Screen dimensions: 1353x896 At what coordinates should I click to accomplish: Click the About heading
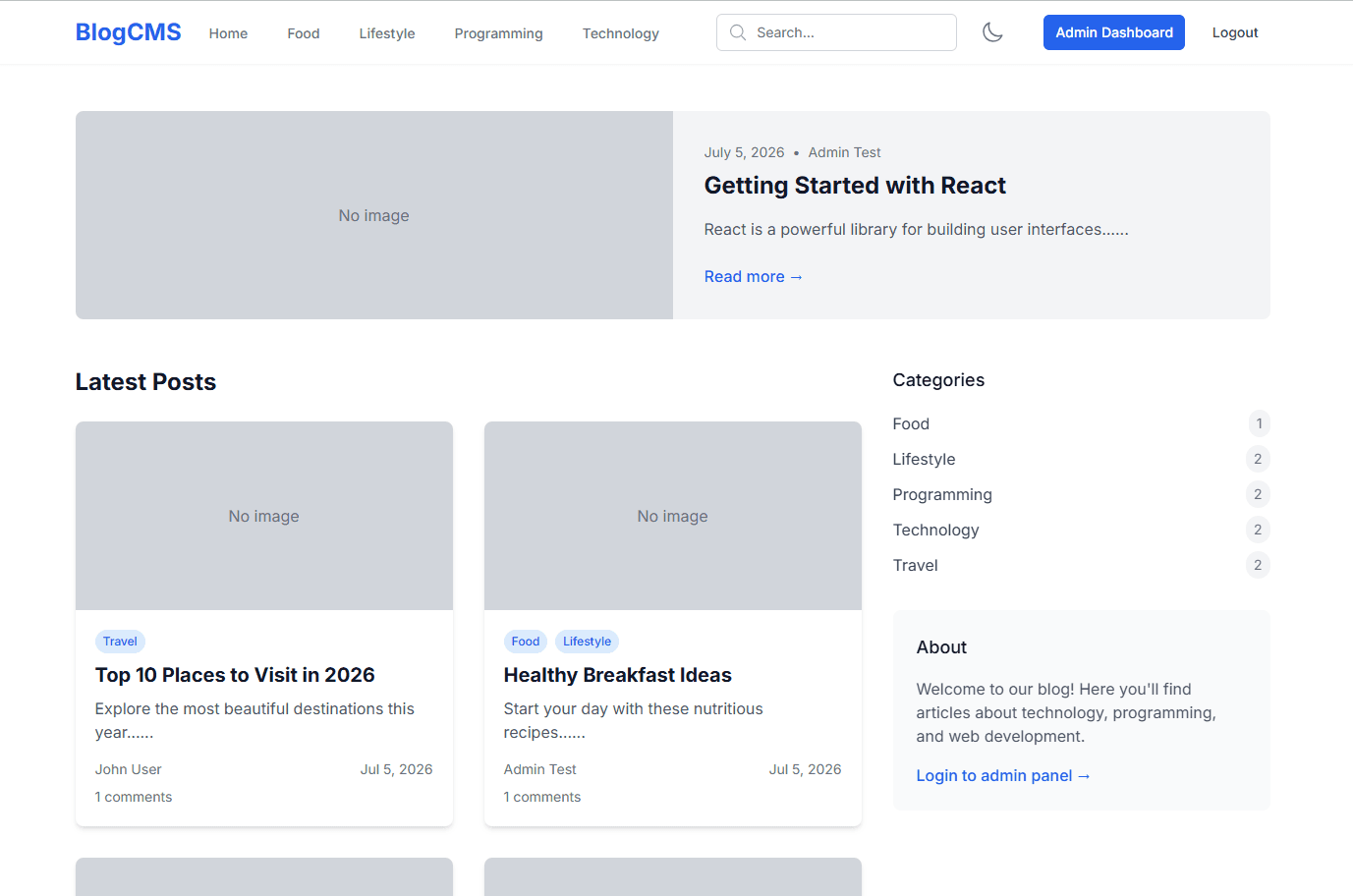pyautogui.click(x=941, y=647)
